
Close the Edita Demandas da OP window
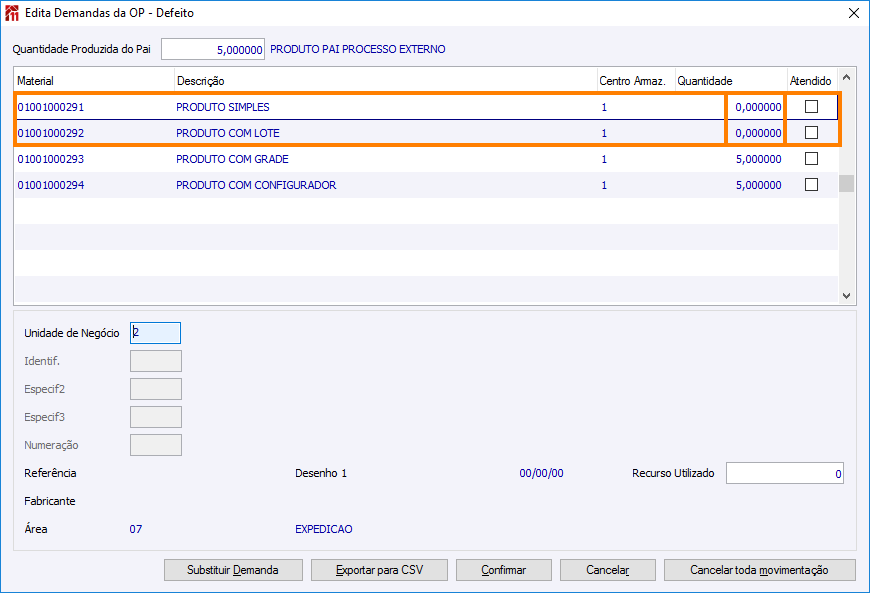coord(854,13)
